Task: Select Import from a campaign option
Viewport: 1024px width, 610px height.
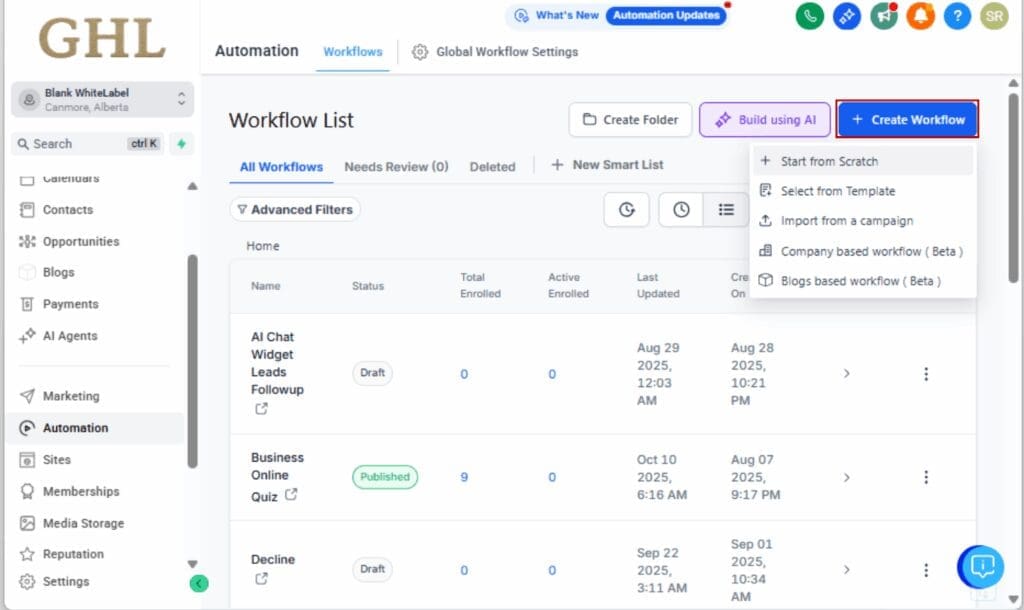Action: [846, 221]
